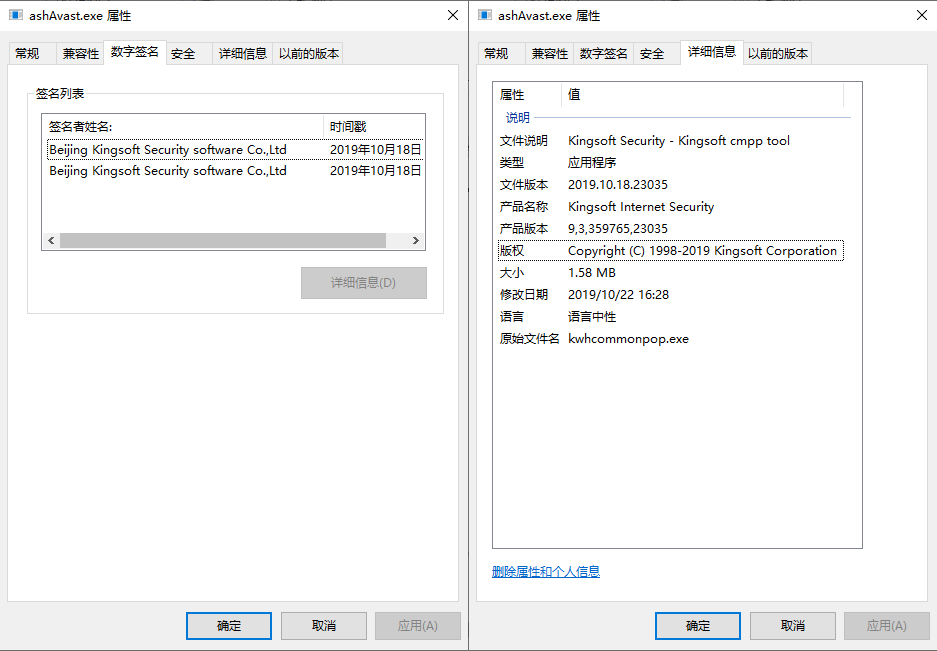Click the ashAvast.exe app icon in left title bar
Viewport: 937px width, 651px height.
tap(15, 15)
